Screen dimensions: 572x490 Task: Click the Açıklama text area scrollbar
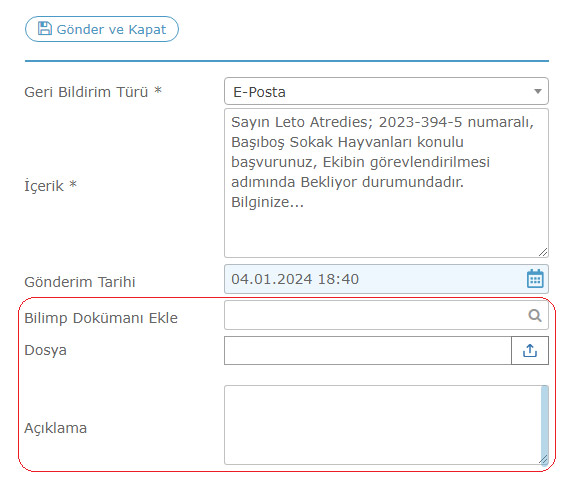pyautogui.click(x=545, y=423)
